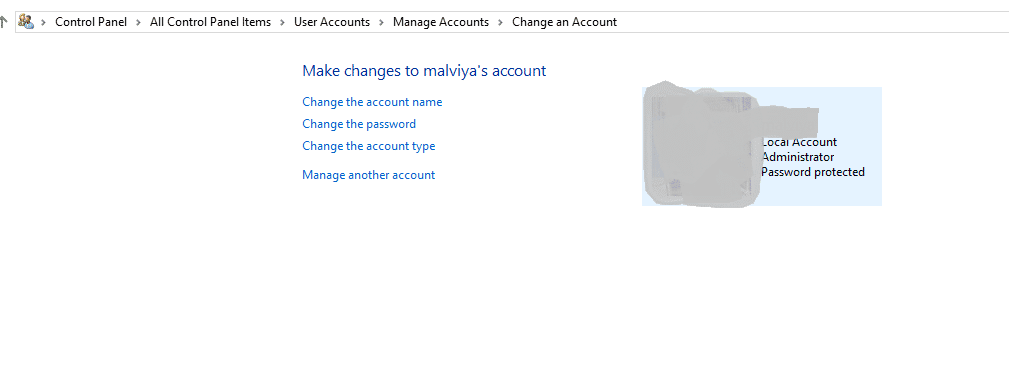The height and width of the screenshot is (365, 1009).
Task: Select the Change an Account breadcrumb
Action: click(x=564, y=22)
